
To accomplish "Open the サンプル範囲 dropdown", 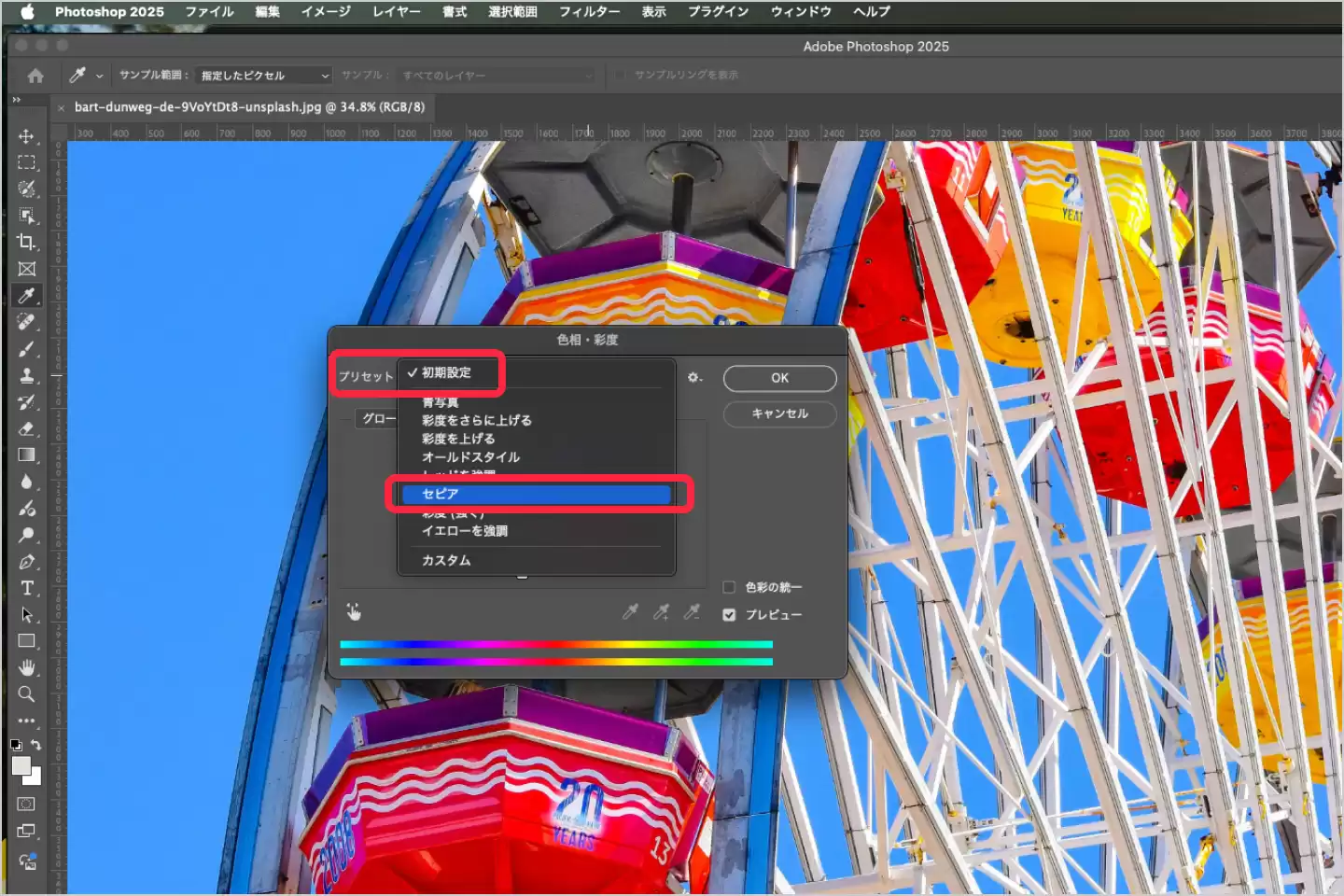I will point(265,76).
